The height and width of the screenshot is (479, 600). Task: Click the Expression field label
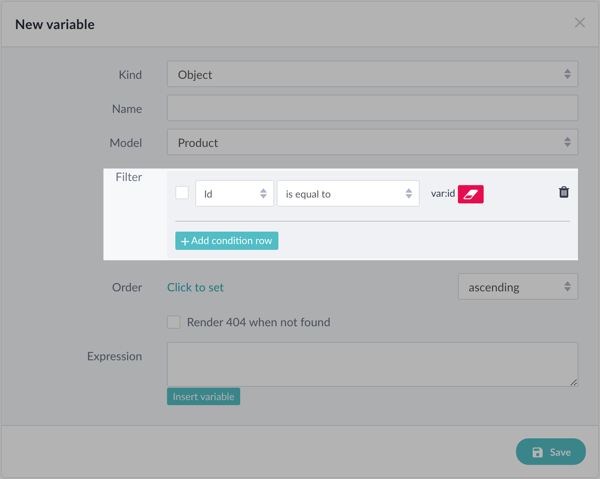click(114, 356)
